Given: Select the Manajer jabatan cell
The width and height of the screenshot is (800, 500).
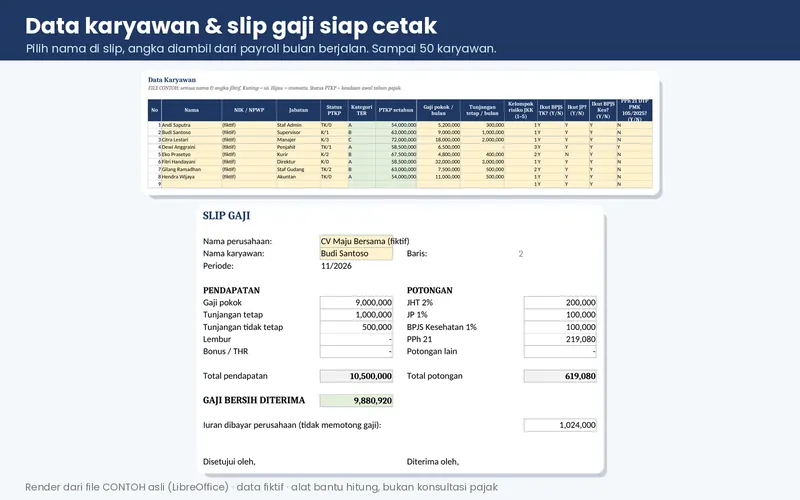Looking at the screenshot, I should [298, 140].
